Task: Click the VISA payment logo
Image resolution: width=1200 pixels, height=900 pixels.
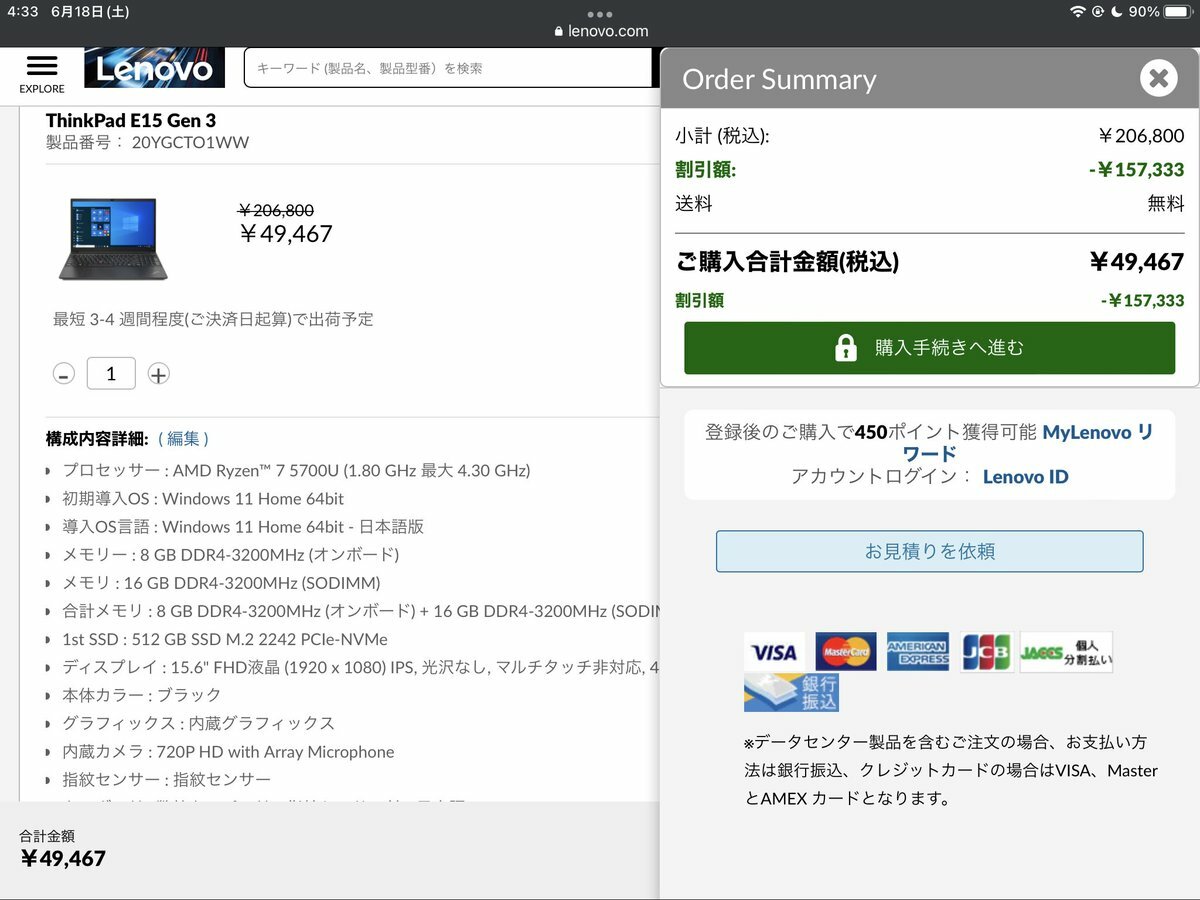Action: pyautogui.click(x=774, y=652)
